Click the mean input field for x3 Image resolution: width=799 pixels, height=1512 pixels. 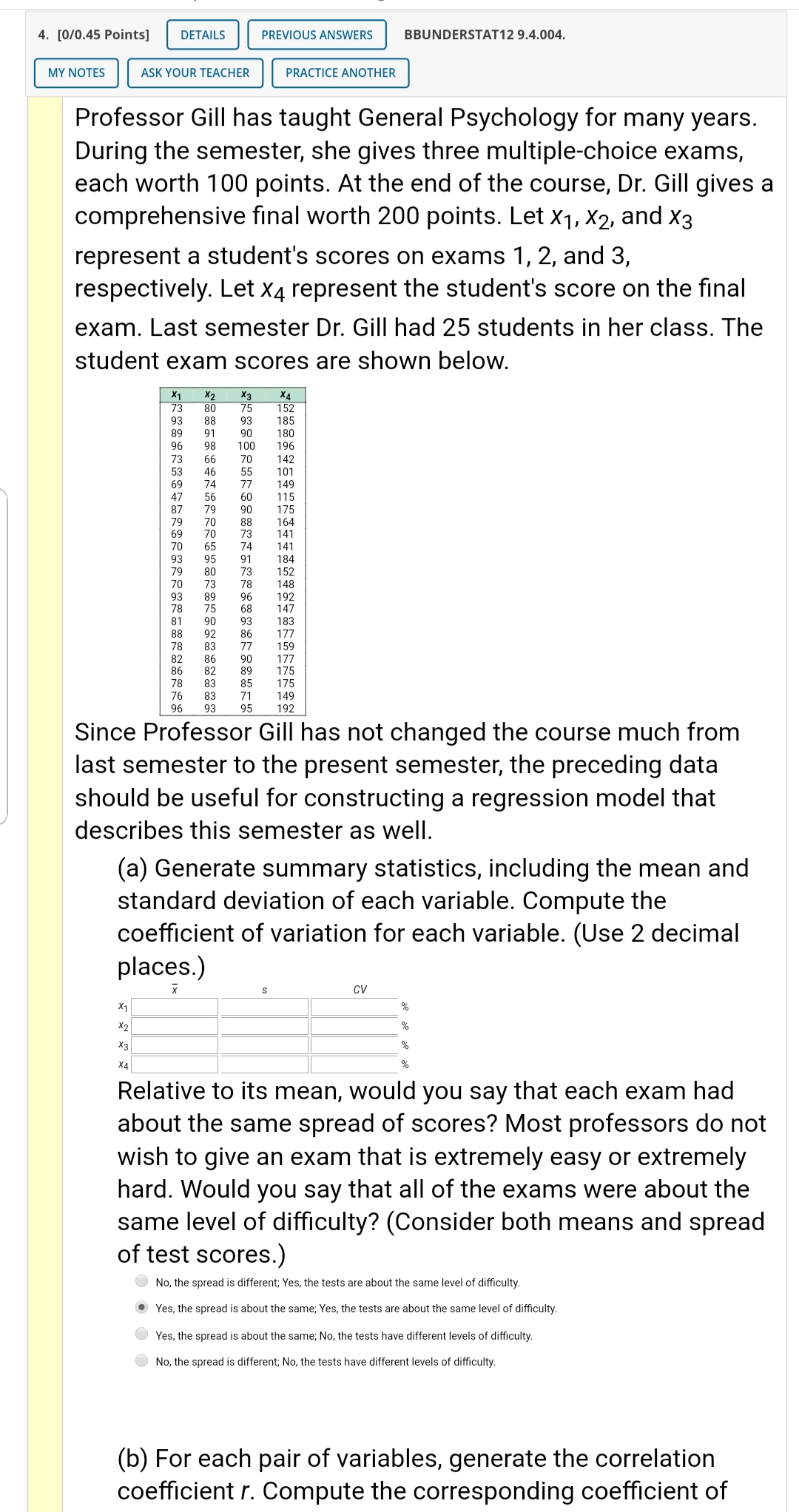[x=174, y=1047]
